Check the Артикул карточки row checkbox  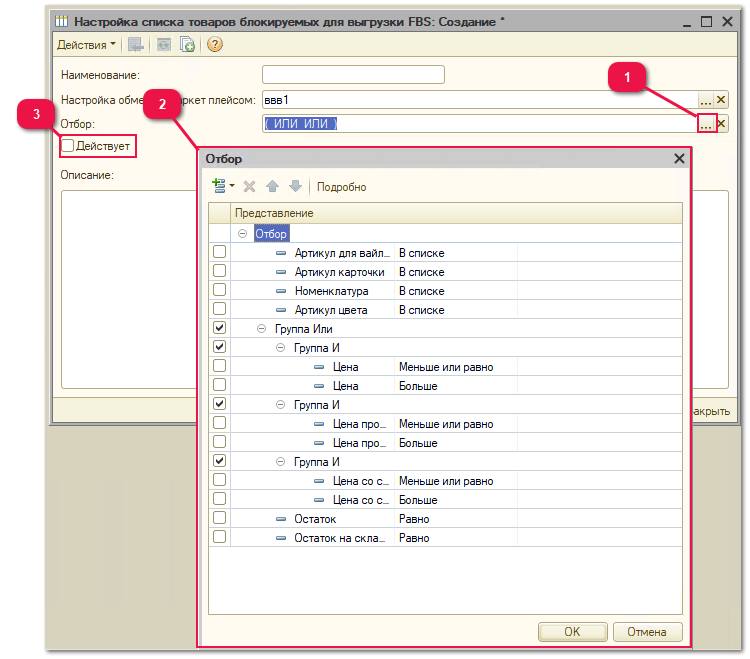tap(219, 271)
